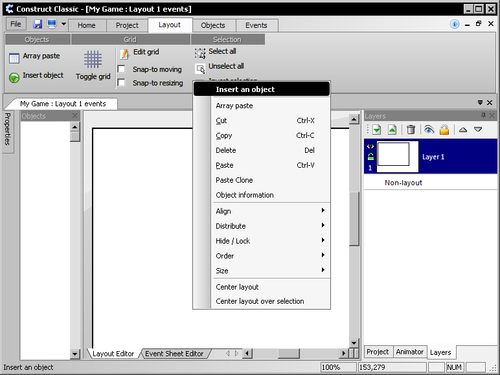500x375 pixels.
Task: Choose Array paste in the context menu
Action: tap(262, 106)
